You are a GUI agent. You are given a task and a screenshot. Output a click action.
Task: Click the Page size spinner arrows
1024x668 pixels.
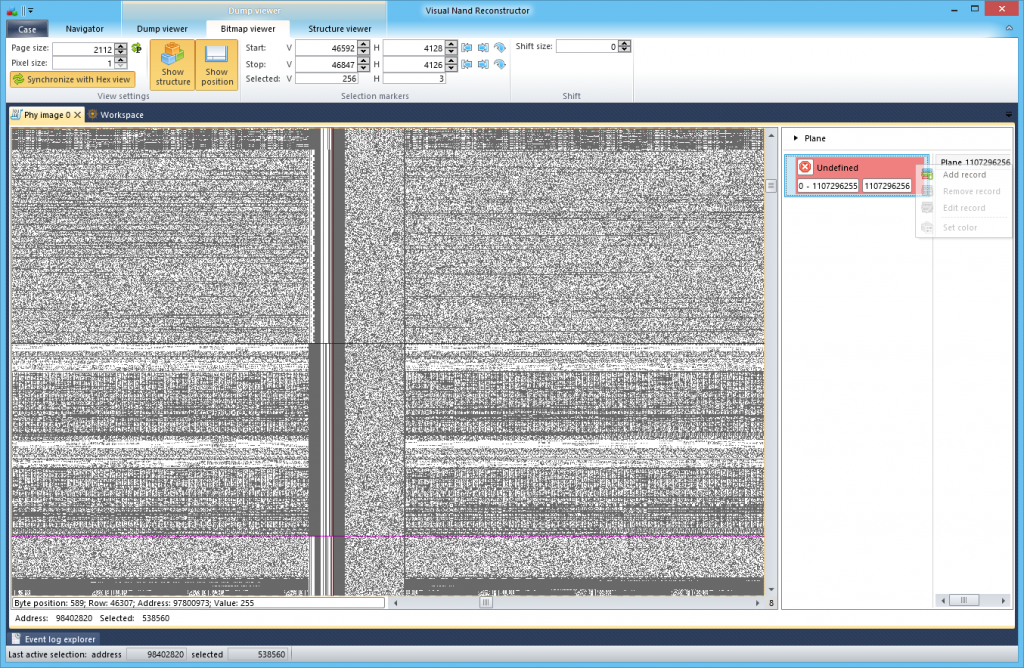[x=121, y=49]
